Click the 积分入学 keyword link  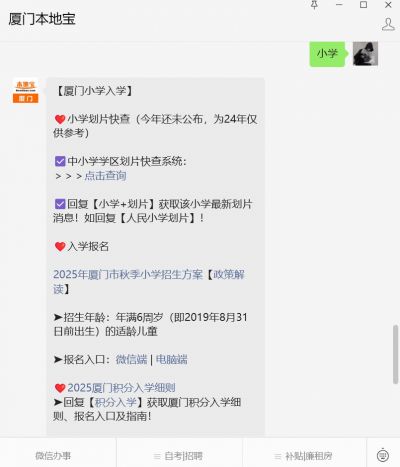(116, 402)
